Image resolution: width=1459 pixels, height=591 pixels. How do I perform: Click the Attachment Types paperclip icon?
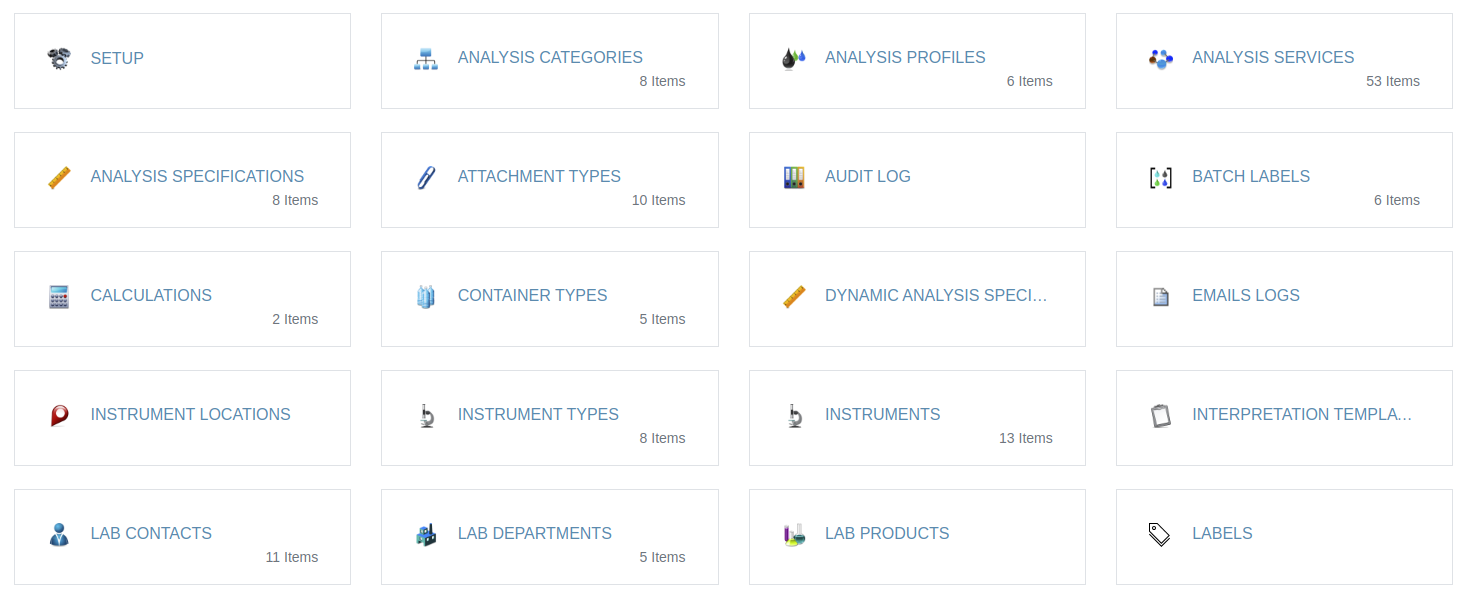coord(426,177)
